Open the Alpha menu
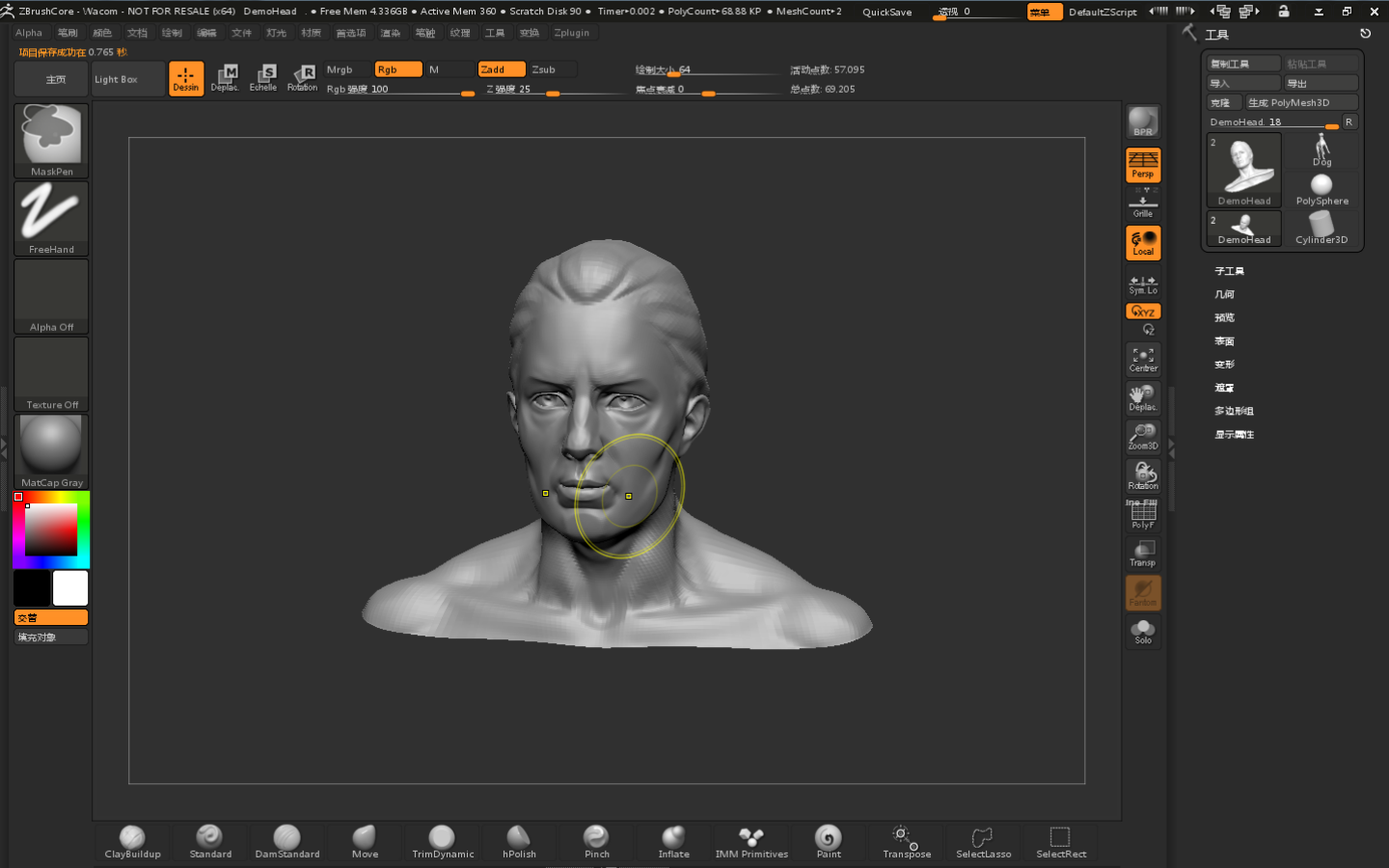This screenshot has width=1389, height=868. [29, 33]
